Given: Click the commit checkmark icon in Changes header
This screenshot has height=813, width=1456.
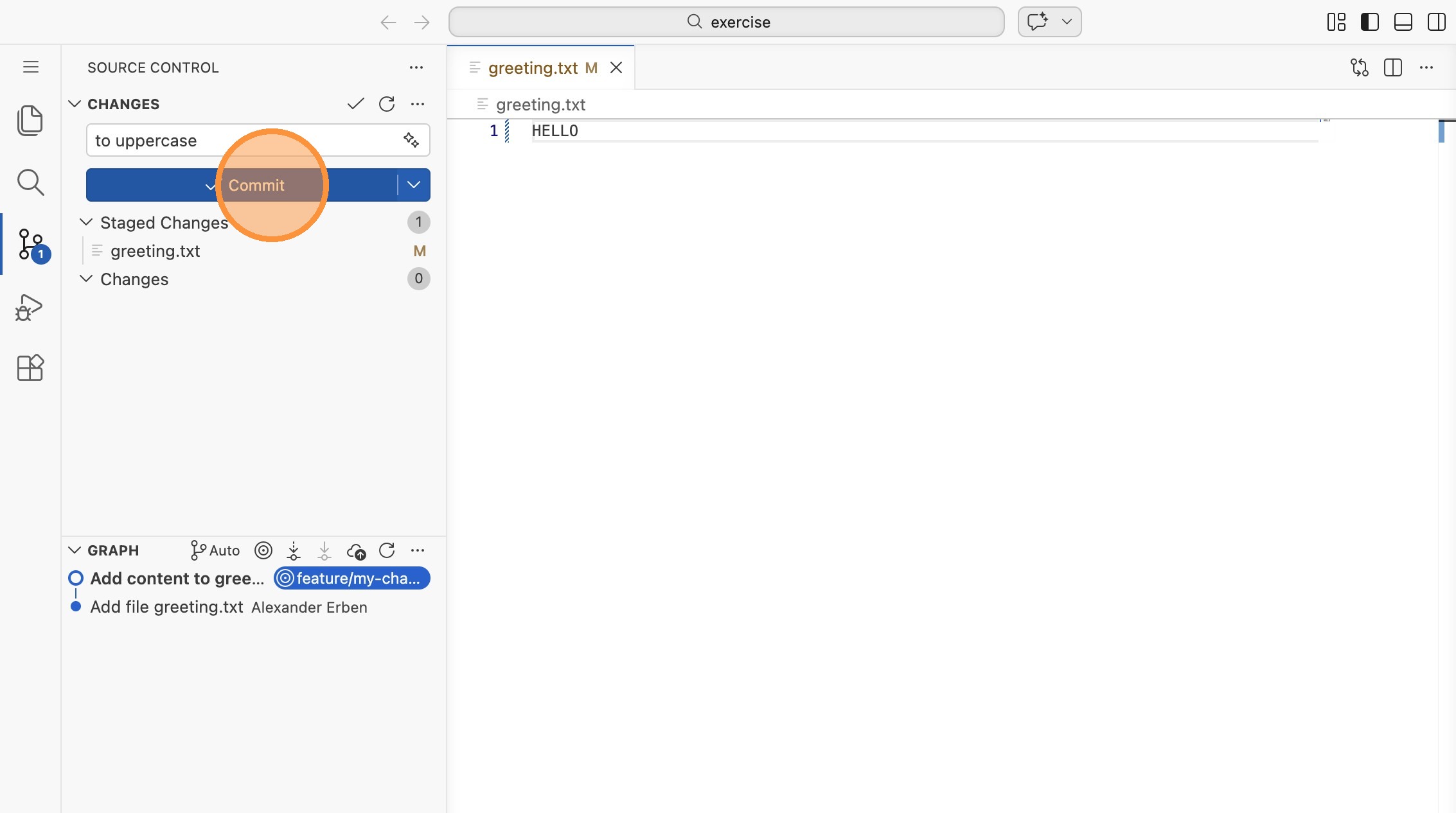Looking at the screenshot, I should 355,104.
